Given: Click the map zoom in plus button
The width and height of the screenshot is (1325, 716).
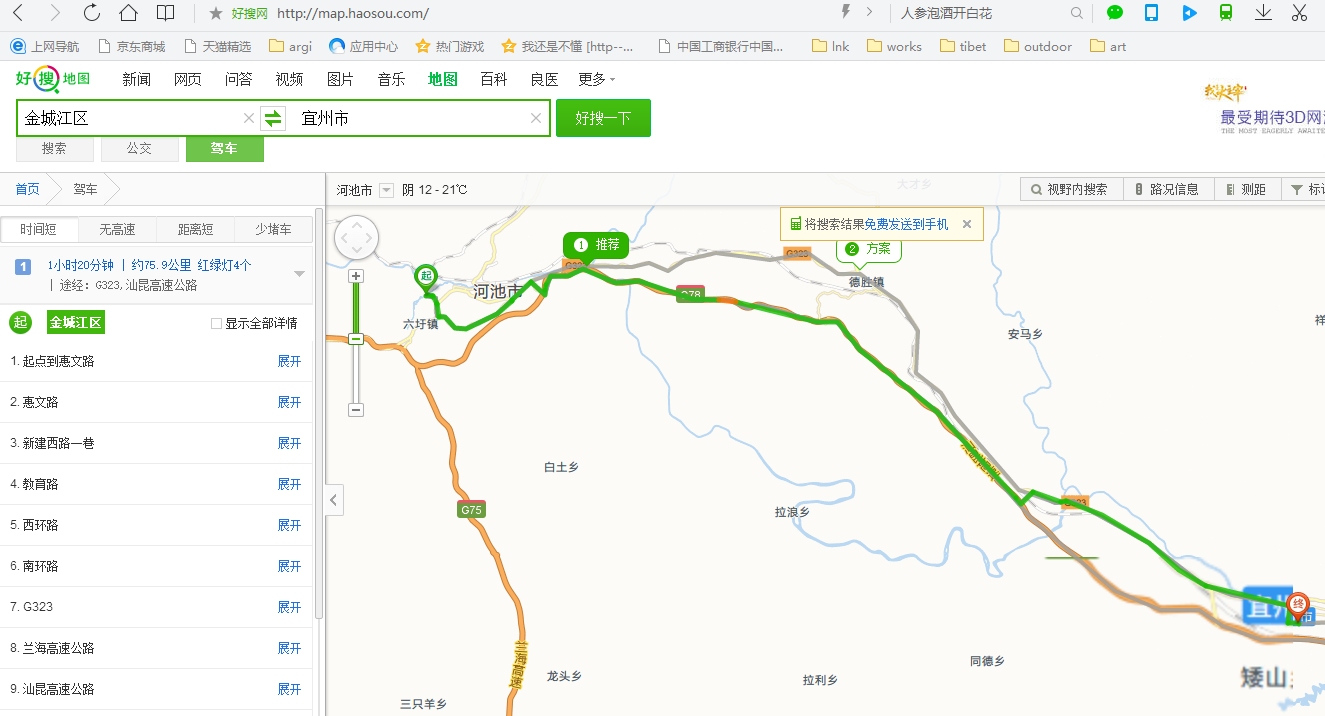Looking at the screenshot, I should tap(356, 276).
